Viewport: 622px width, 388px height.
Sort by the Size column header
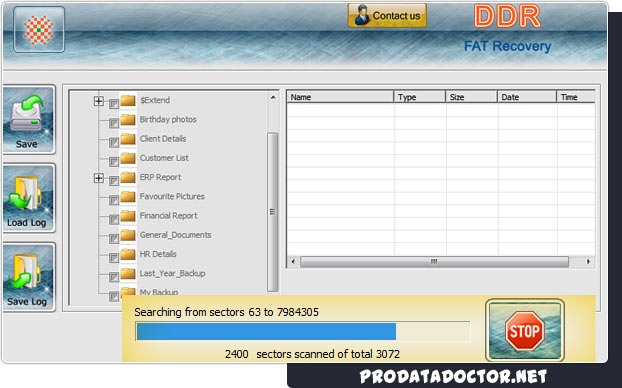point(471,97)
